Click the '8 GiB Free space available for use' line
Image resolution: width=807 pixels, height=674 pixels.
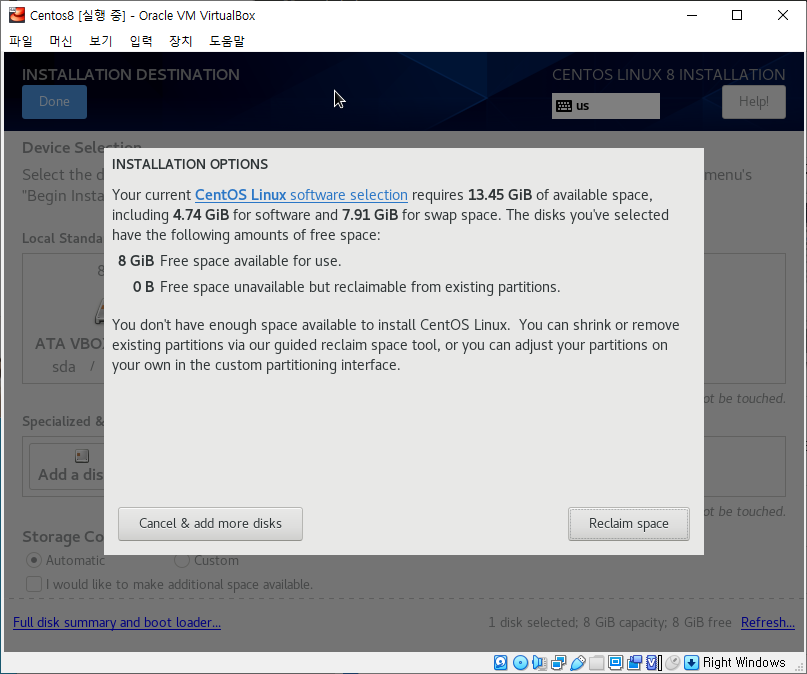click(229, 261)
